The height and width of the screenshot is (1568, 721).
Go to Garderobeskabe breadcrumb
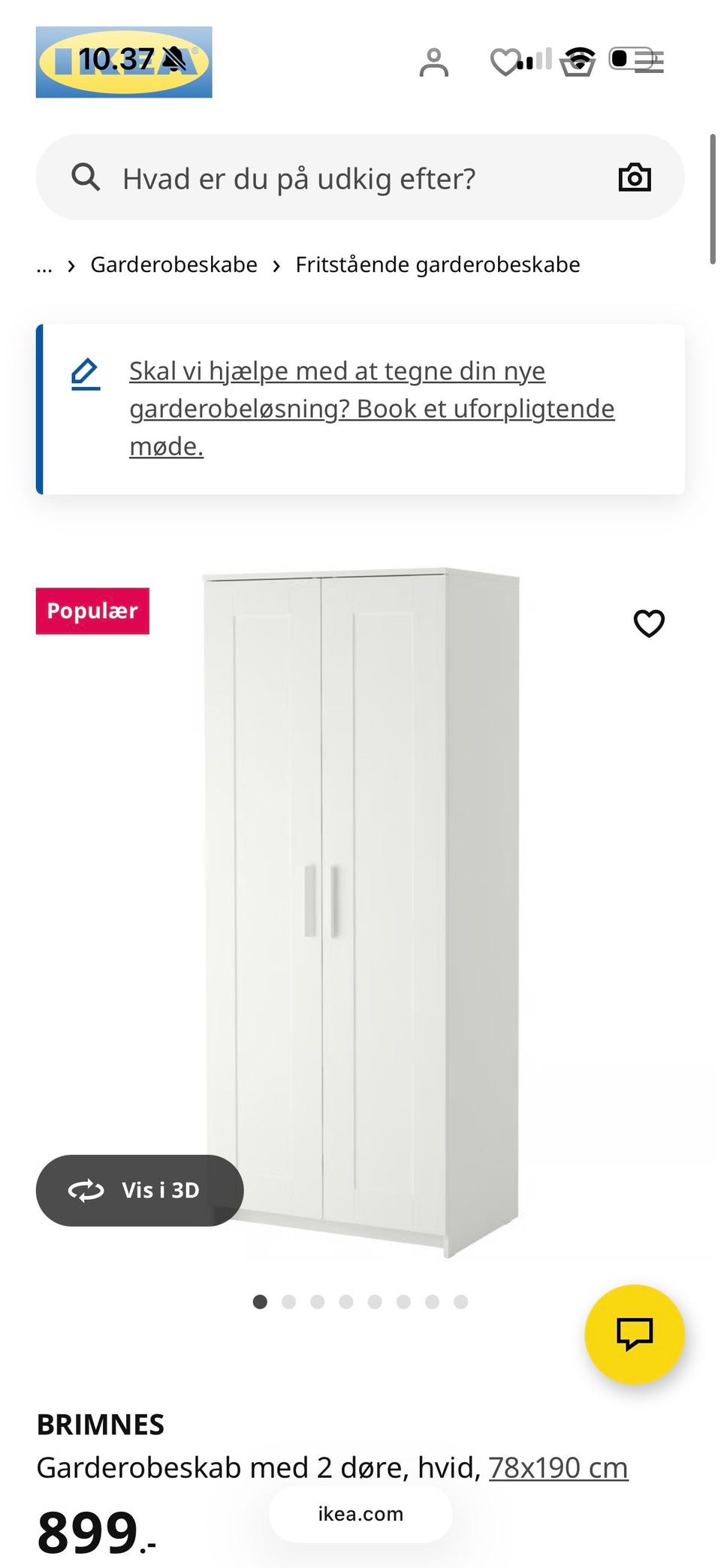[x=173, y=264]
